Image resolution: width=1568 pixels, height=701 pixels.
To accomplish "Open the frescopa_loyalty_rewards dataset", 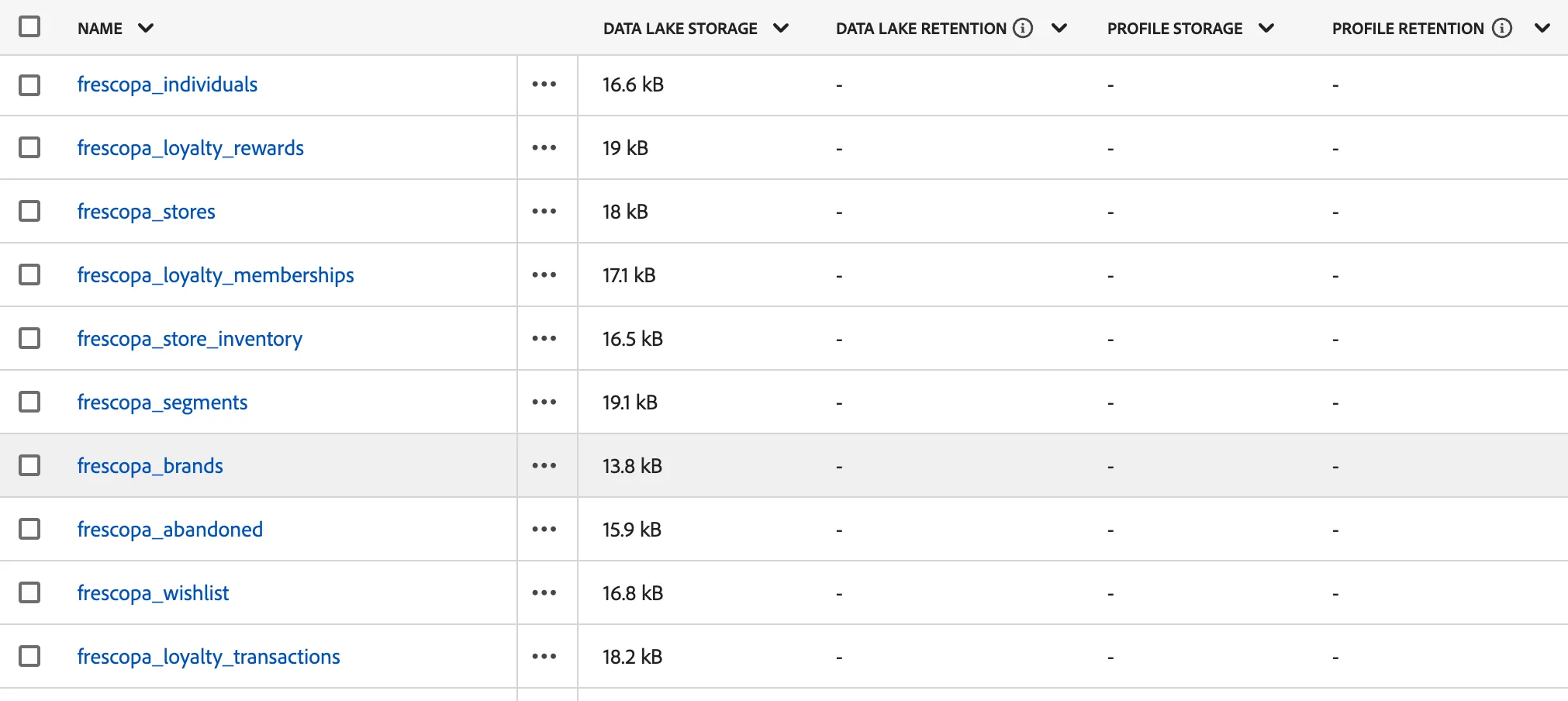I will [x=191, y=148].
